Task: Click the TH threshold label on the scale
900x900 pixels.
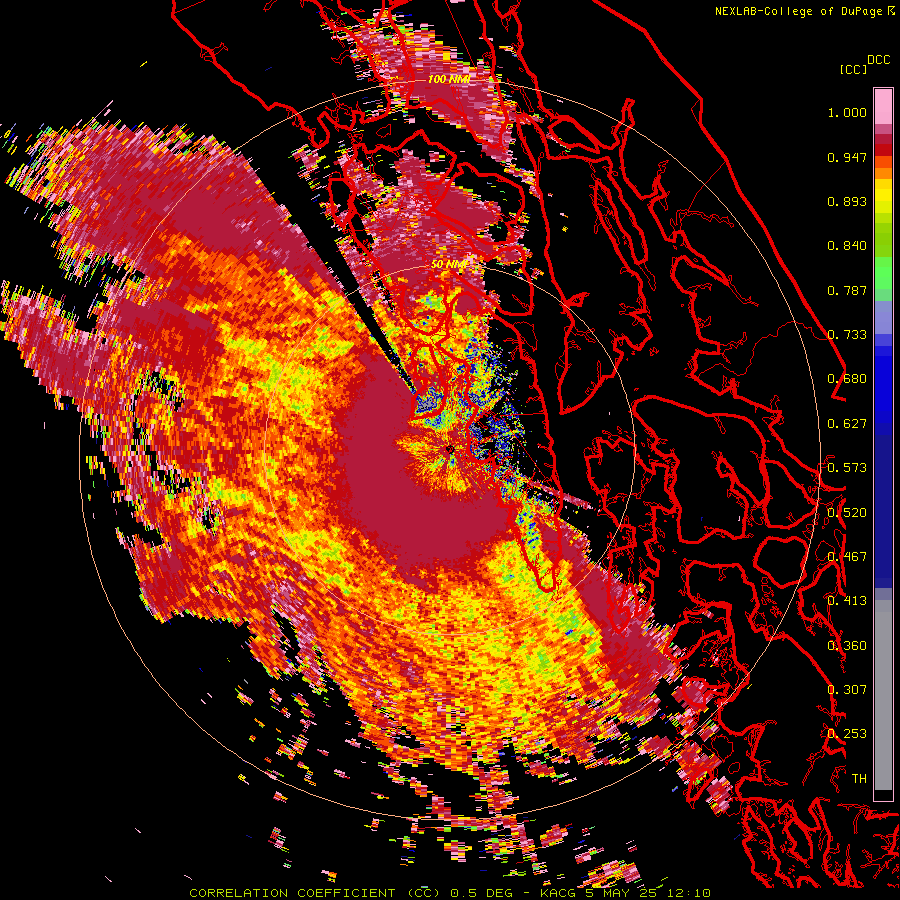Action: point(859,779)
